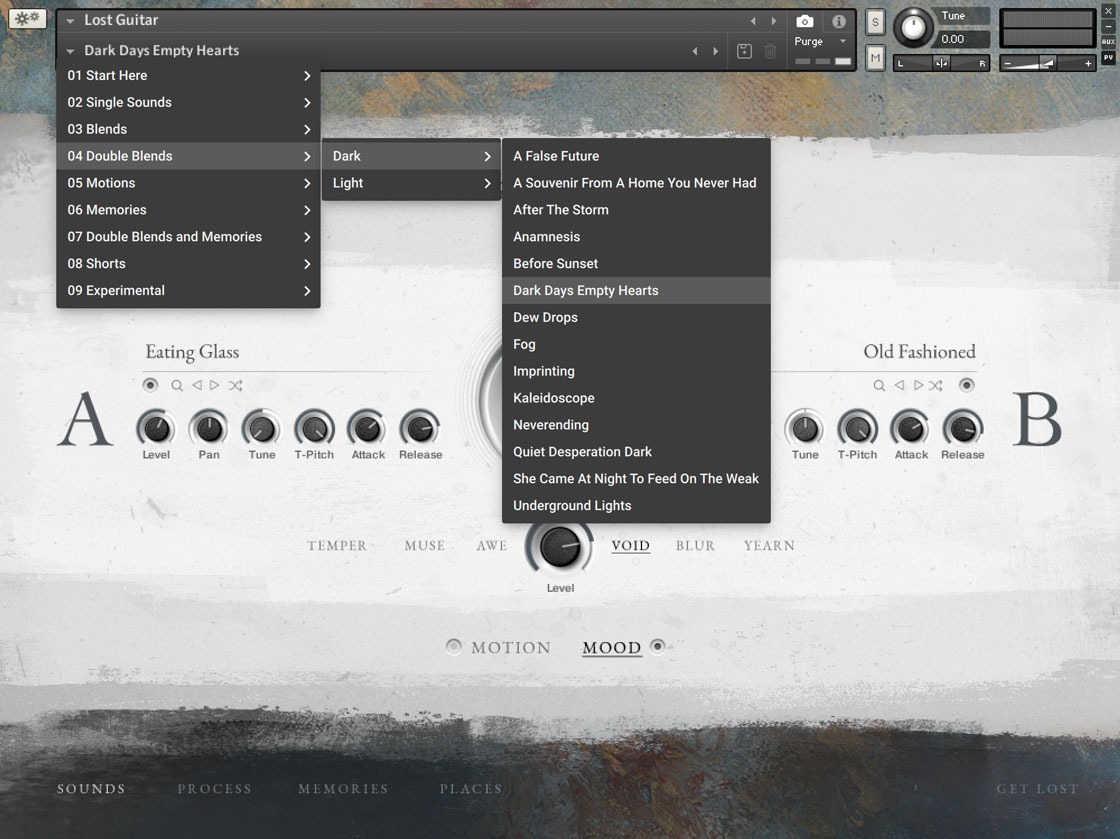Choose the Kaleidoscope preset
The image size is (1120, 839).
point(554,398)
